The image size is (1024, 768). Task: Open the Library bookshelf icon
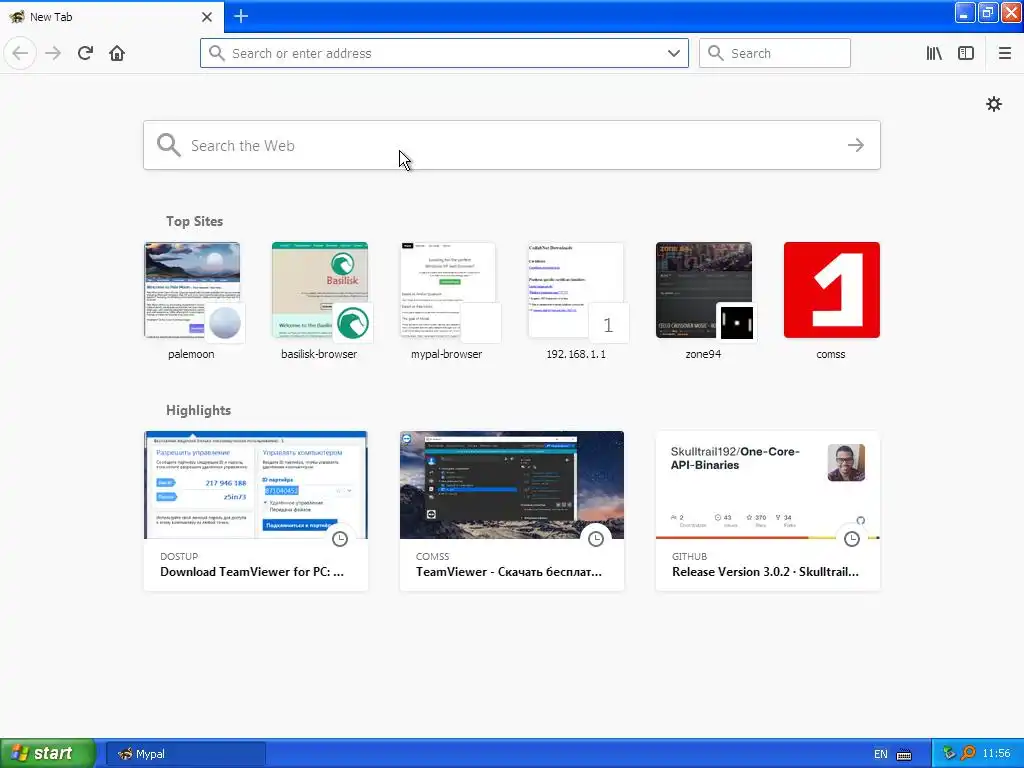(x=934, y=53)
